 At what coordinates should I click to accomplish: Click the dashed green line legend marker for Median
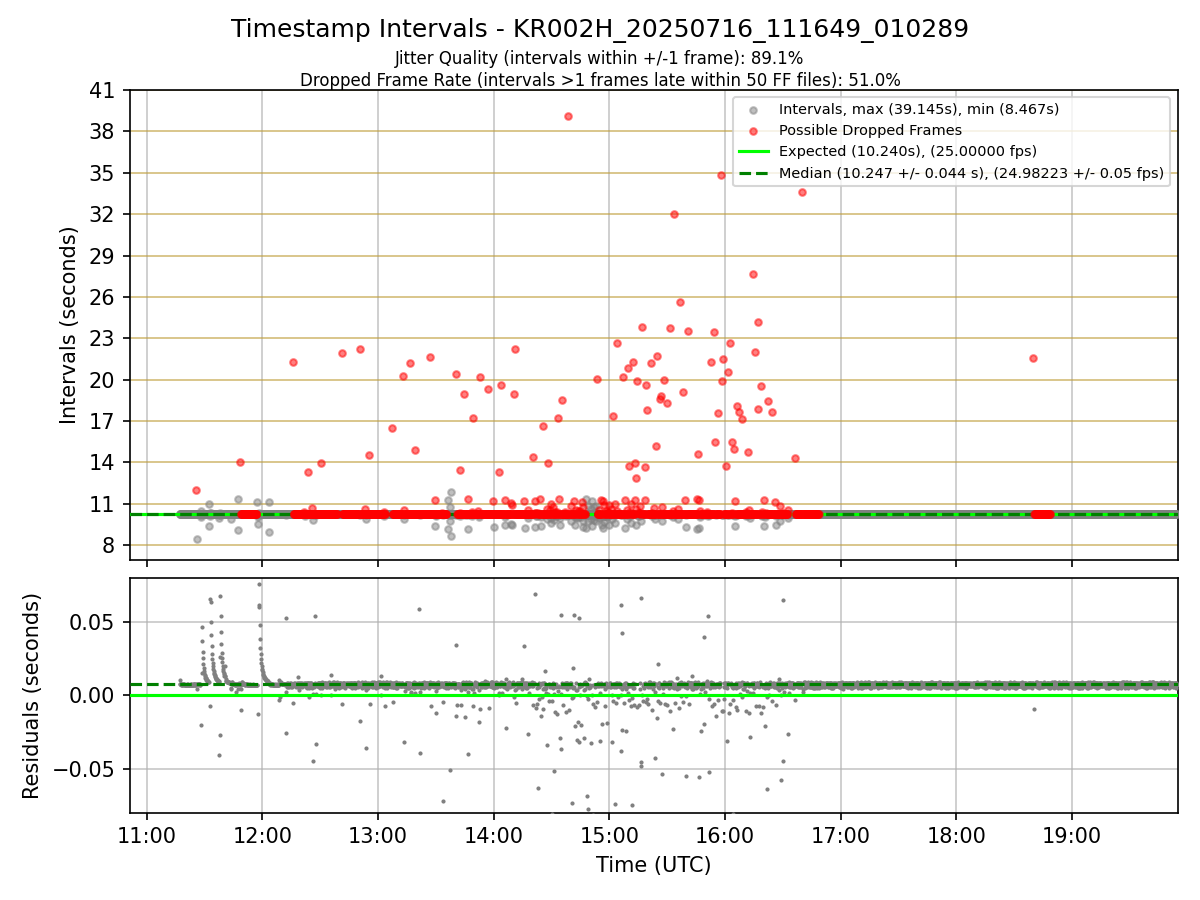tap(755, 173)
